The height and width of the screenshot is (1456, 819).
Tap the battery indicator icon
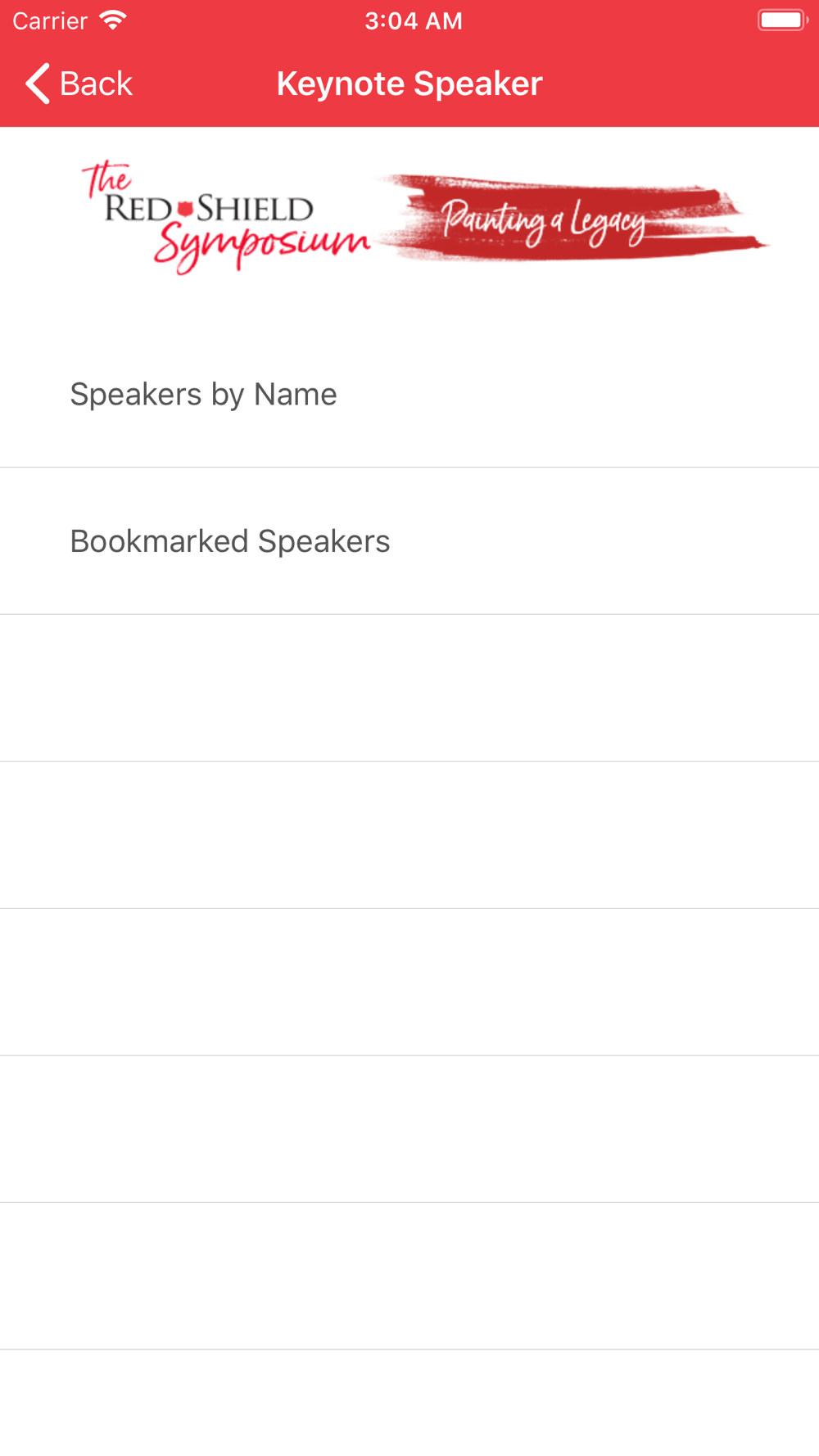click(783, 20)
